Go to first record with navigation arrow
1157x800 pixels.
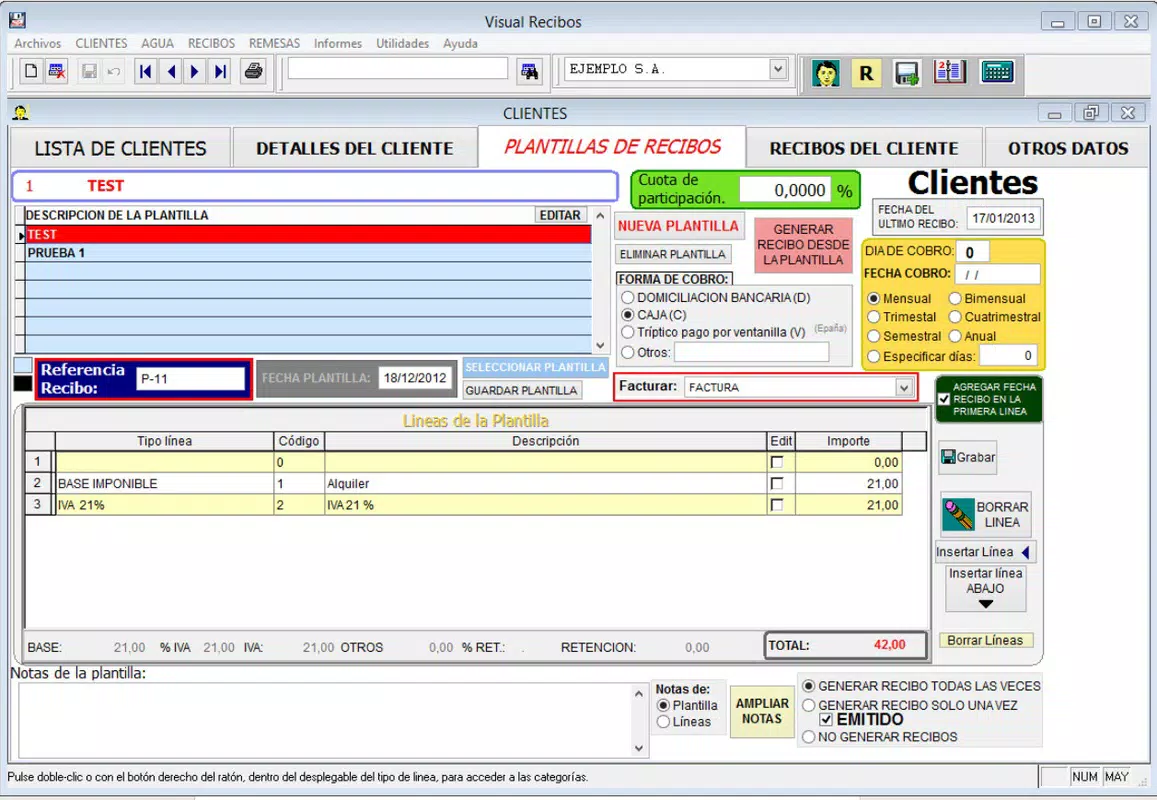click(x=145, y=72)
